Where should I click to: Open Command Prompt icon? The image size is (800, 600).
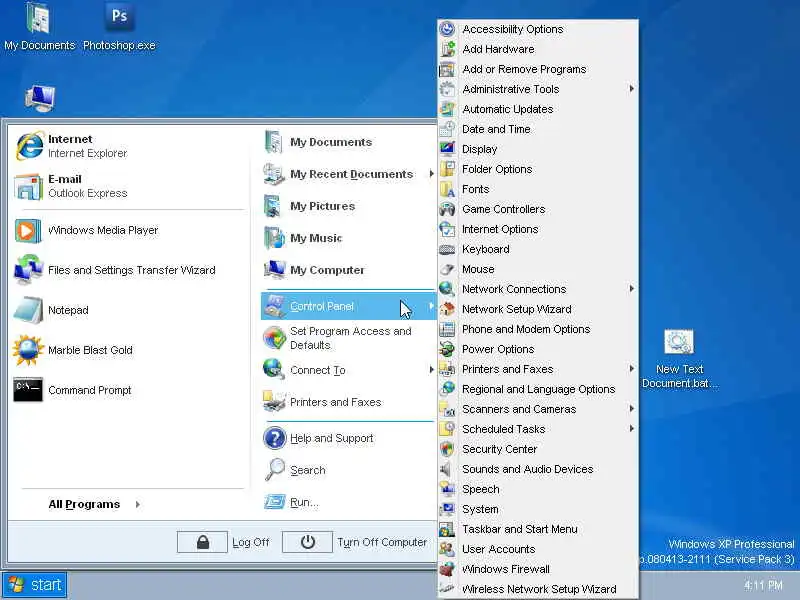28,390
